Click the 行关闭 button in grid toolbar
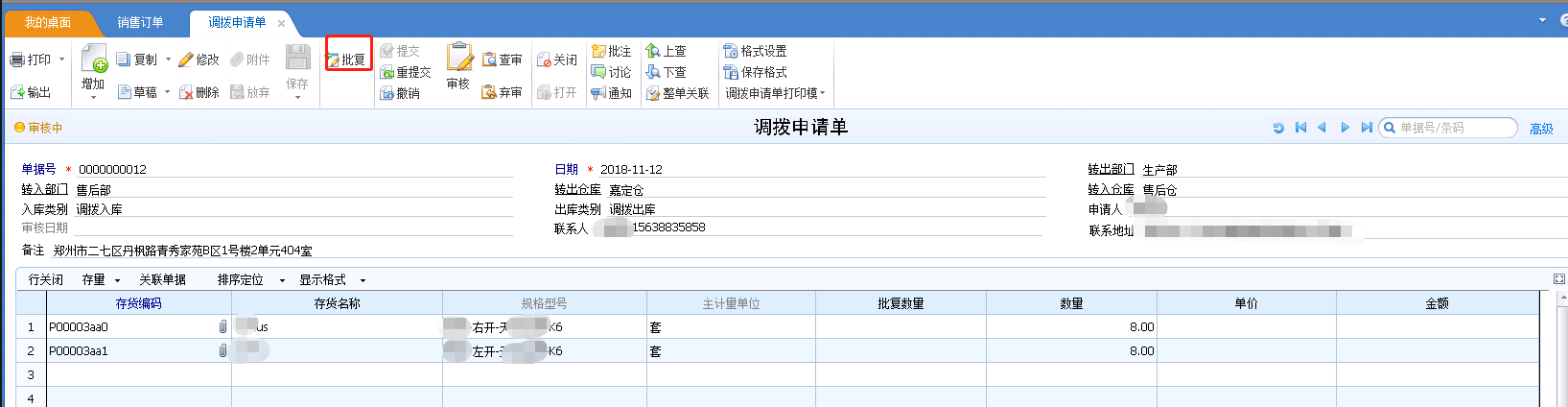The height and width of the screenshot is (407, 1568). 46,280
